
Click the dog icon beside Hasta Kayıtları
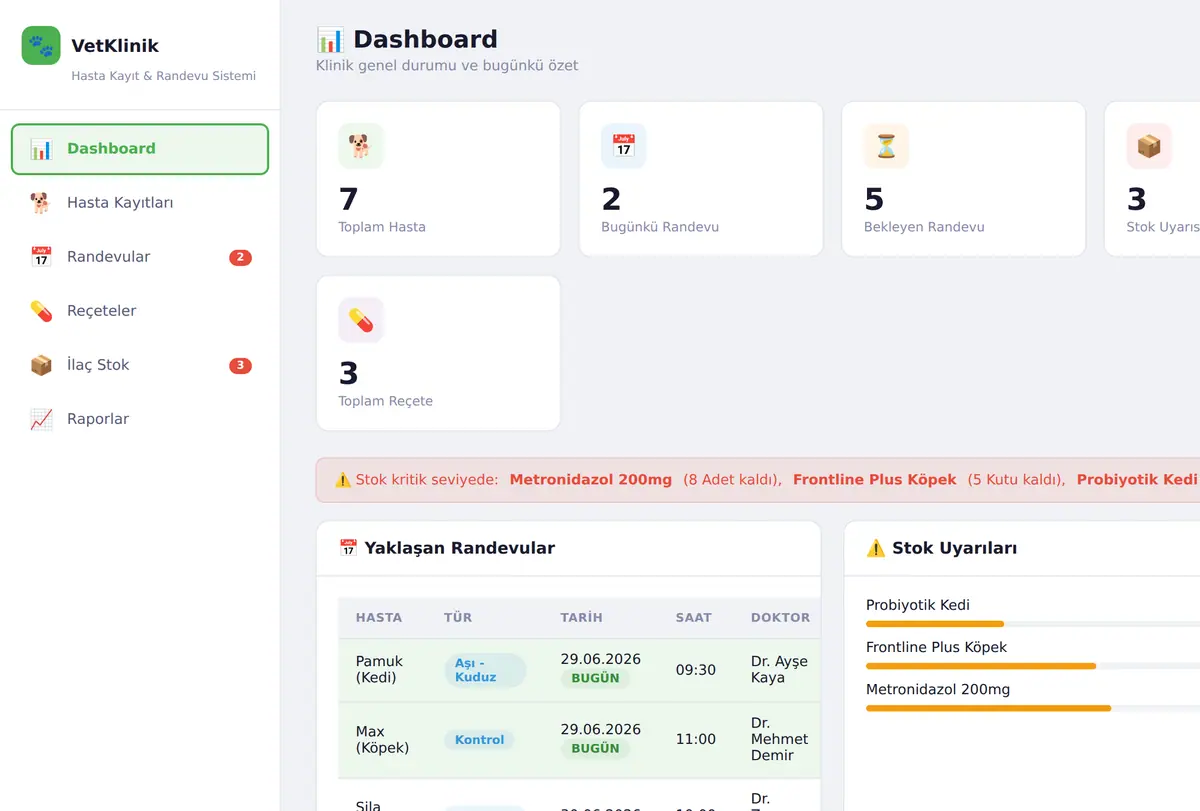(x=41, y=203)
